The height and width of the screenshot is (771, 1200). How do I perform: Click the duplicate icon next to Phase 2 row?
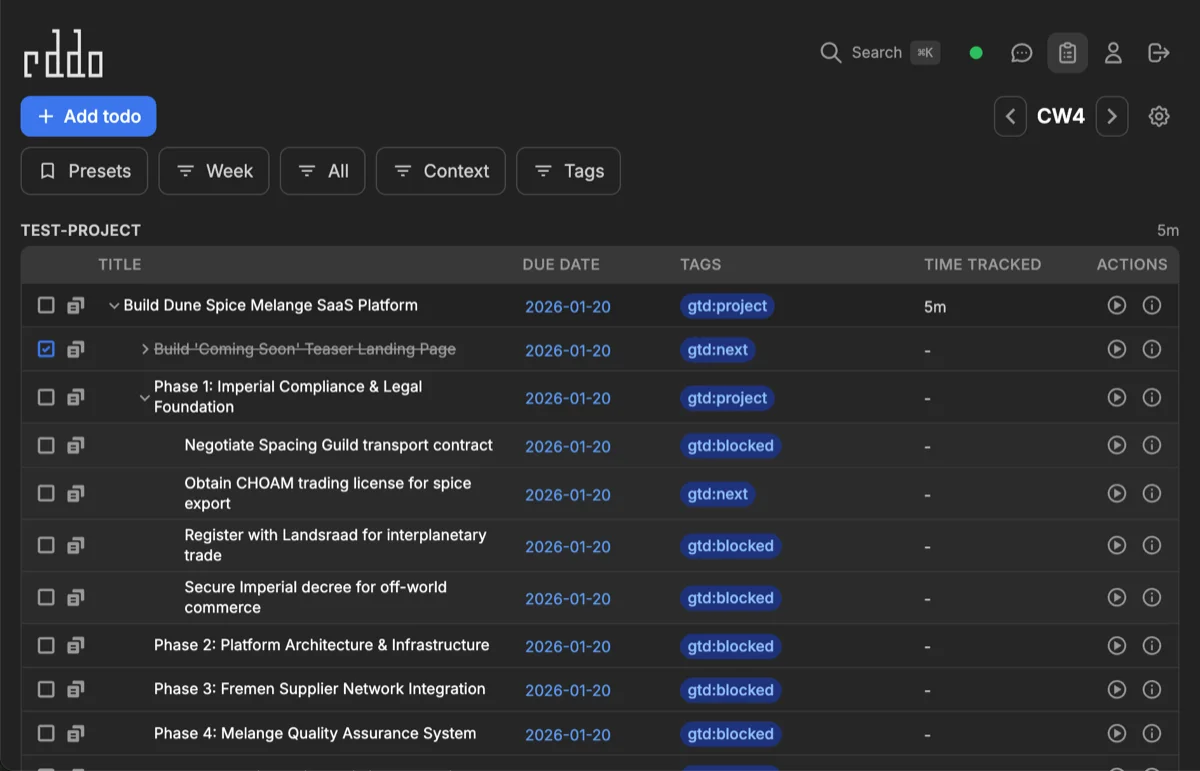click(75, 645)
